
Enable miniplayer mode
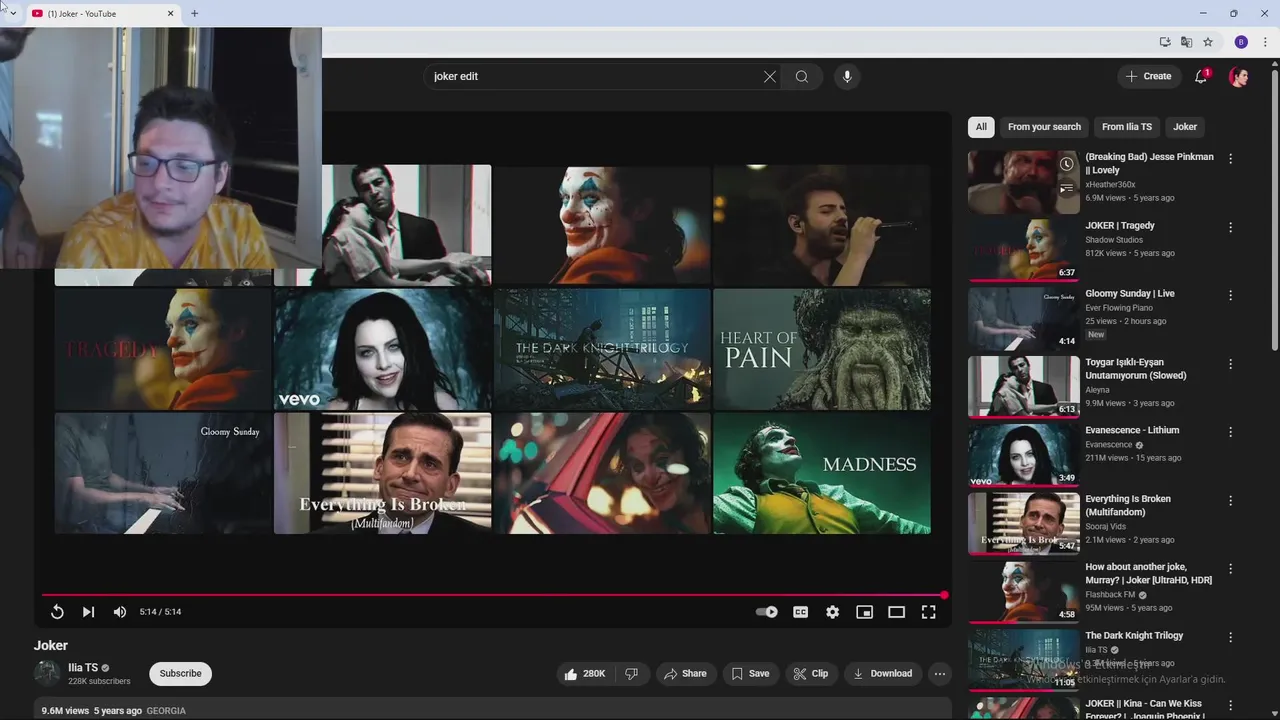point(865,612)
